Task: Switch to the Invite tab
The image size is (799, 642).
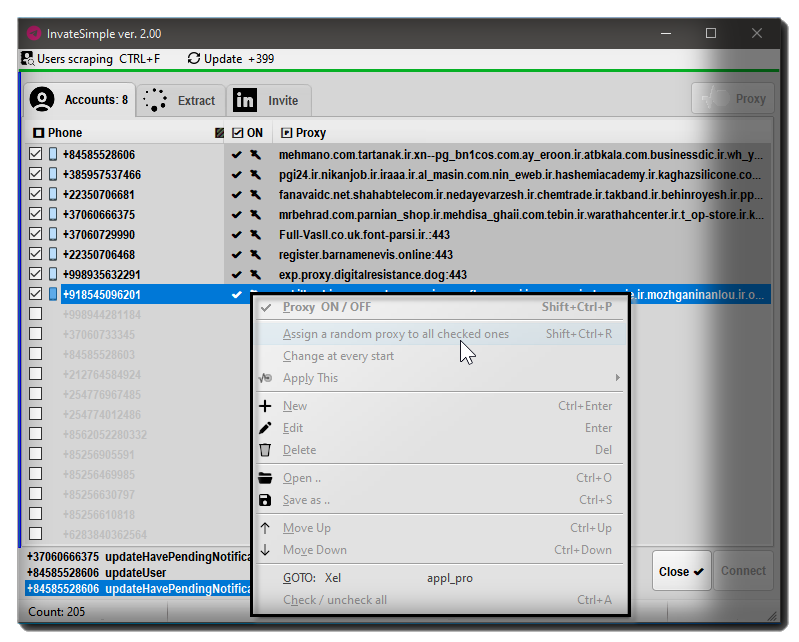Action: pos(269,100)
